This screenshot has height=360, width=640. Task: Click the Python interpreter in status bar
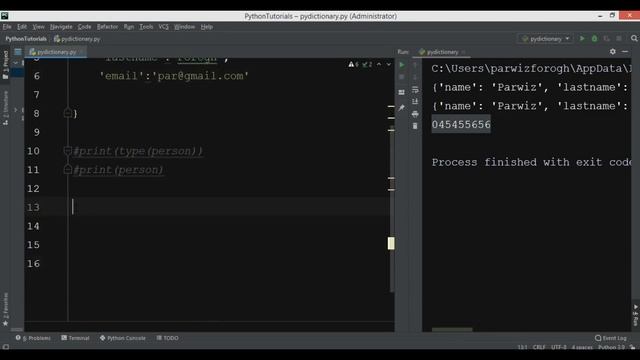point(611,347)
